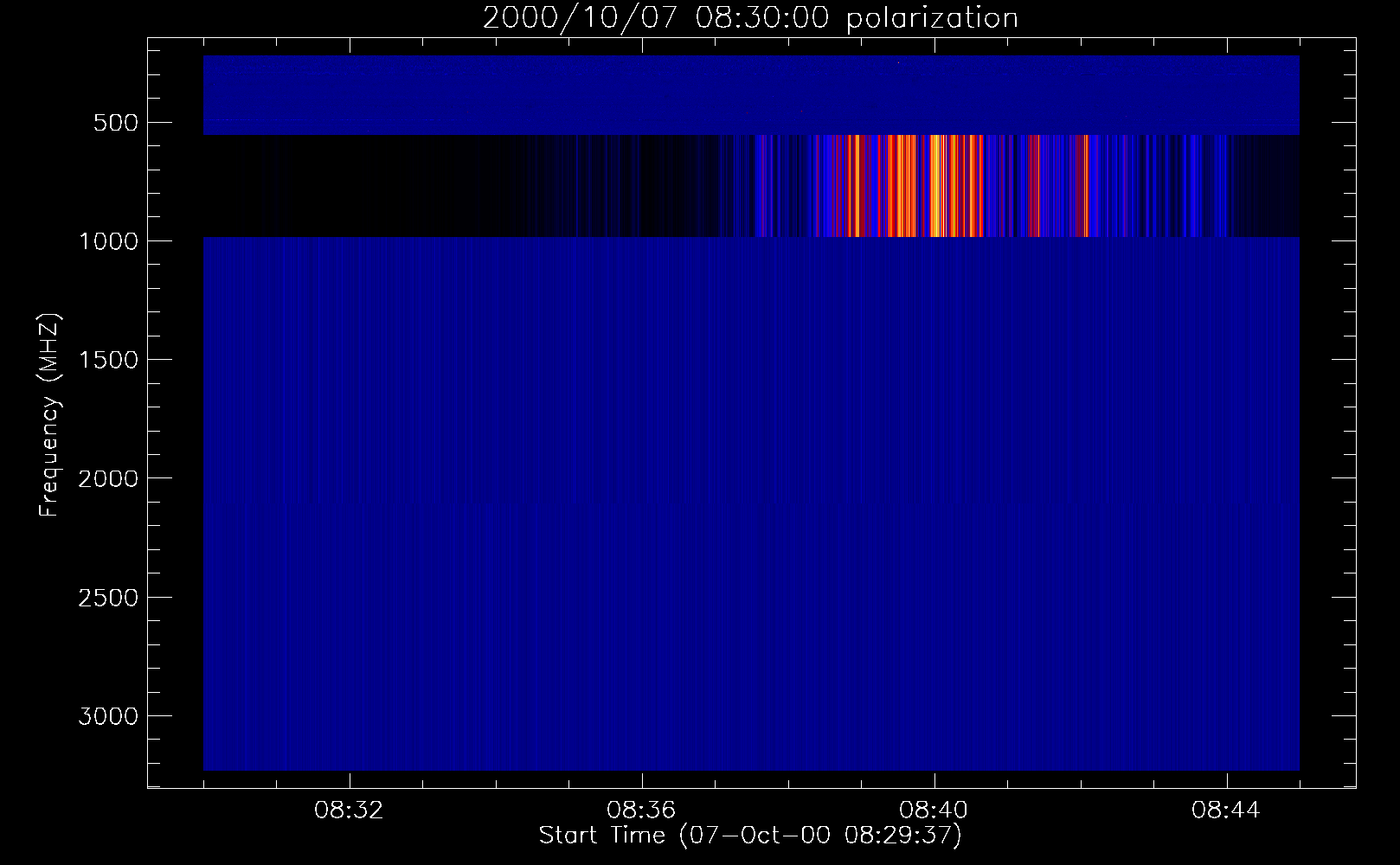Click the 08:44 time axis label
This screenshot has width=1400, height=865.
click(1227, 811)
